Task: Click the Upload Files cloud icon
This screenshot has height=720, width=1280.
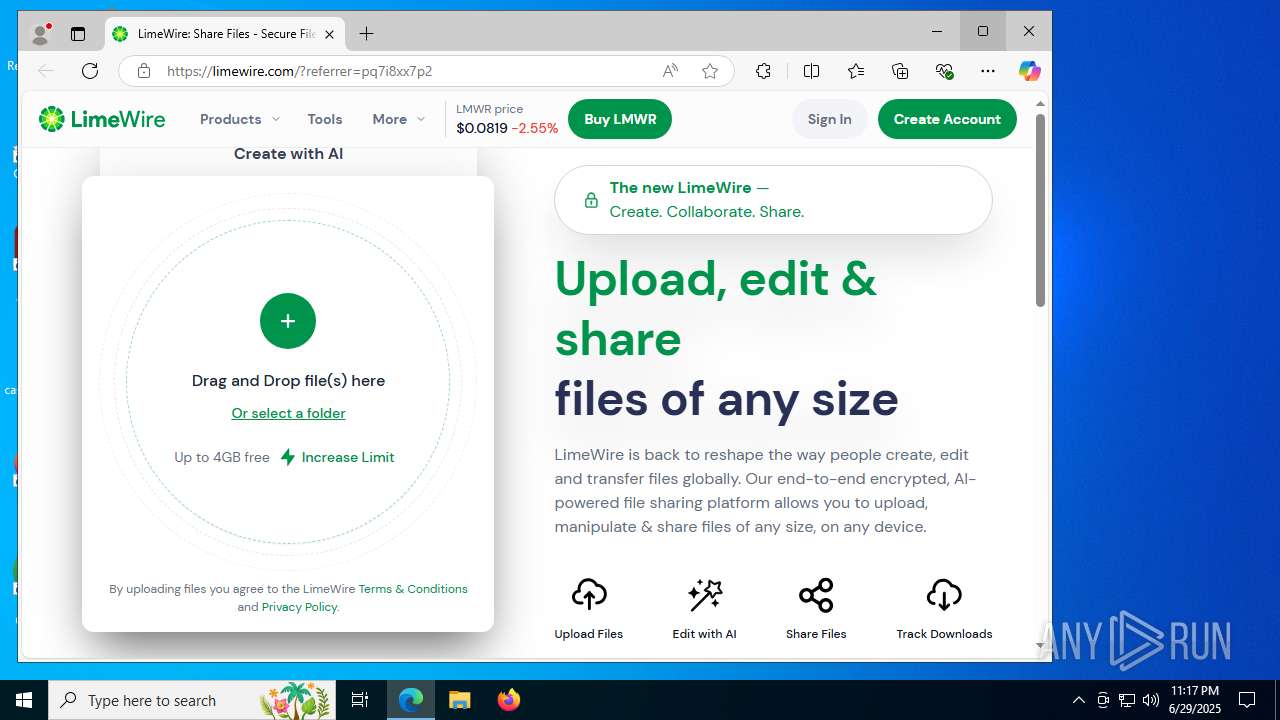Action: click(589, 594)
